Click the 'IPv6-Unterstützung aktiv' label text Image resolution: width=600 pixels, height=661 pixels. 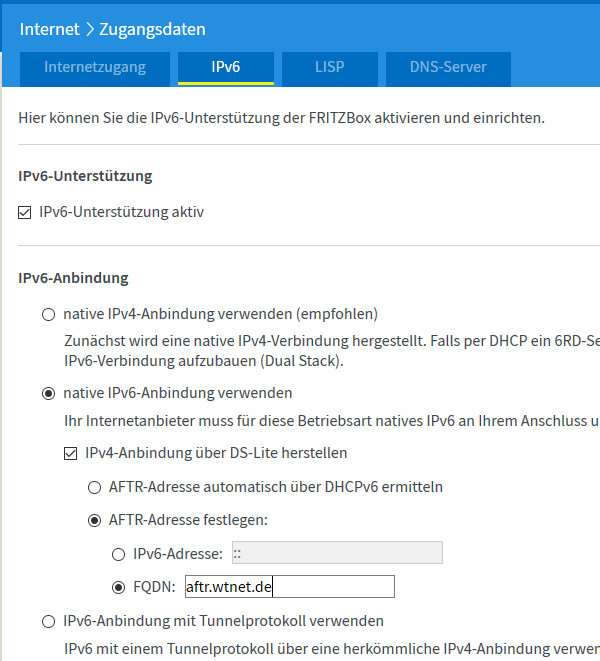click(x=122, y=212)
